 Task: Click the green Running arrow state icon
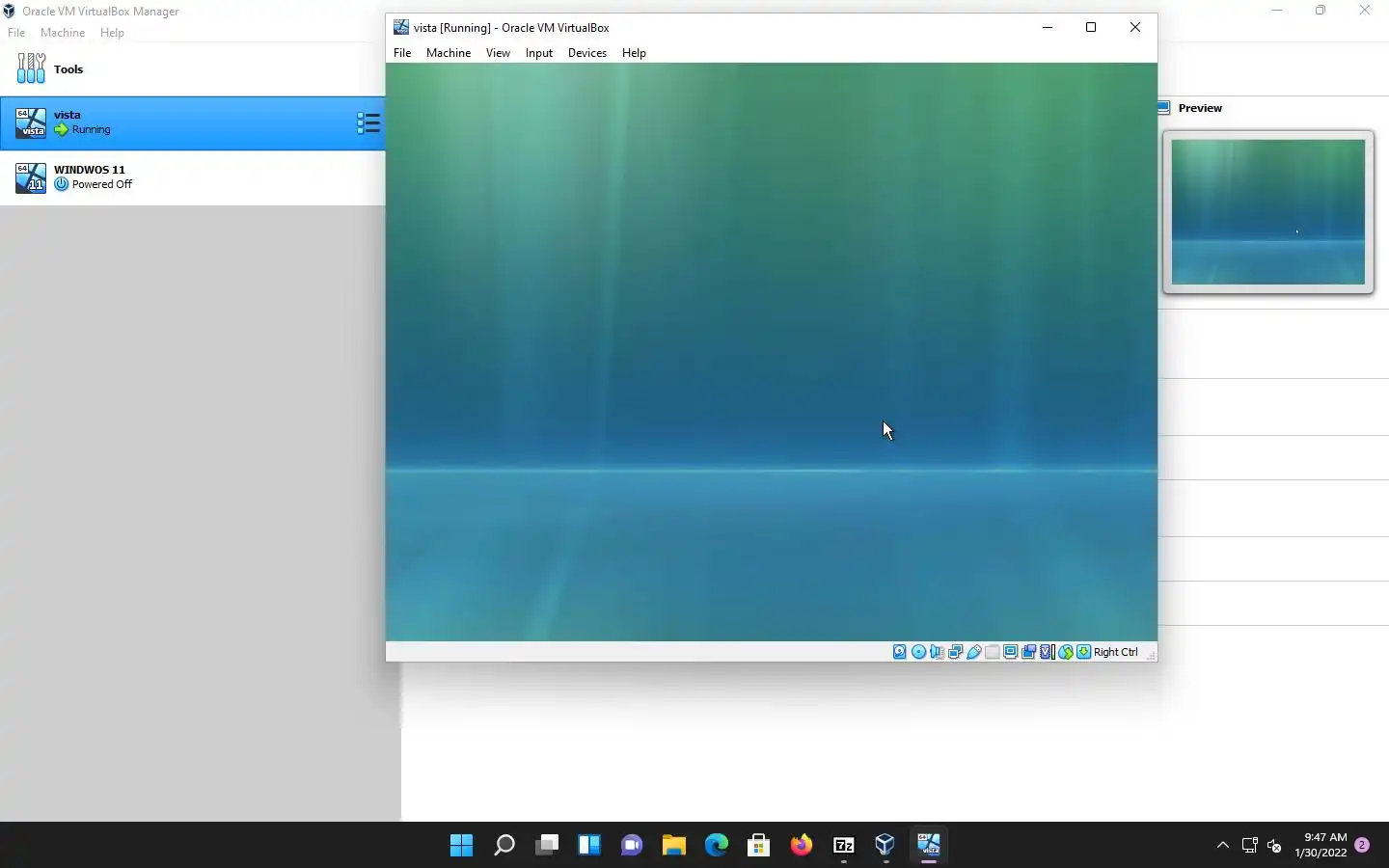tap(62, 129)
